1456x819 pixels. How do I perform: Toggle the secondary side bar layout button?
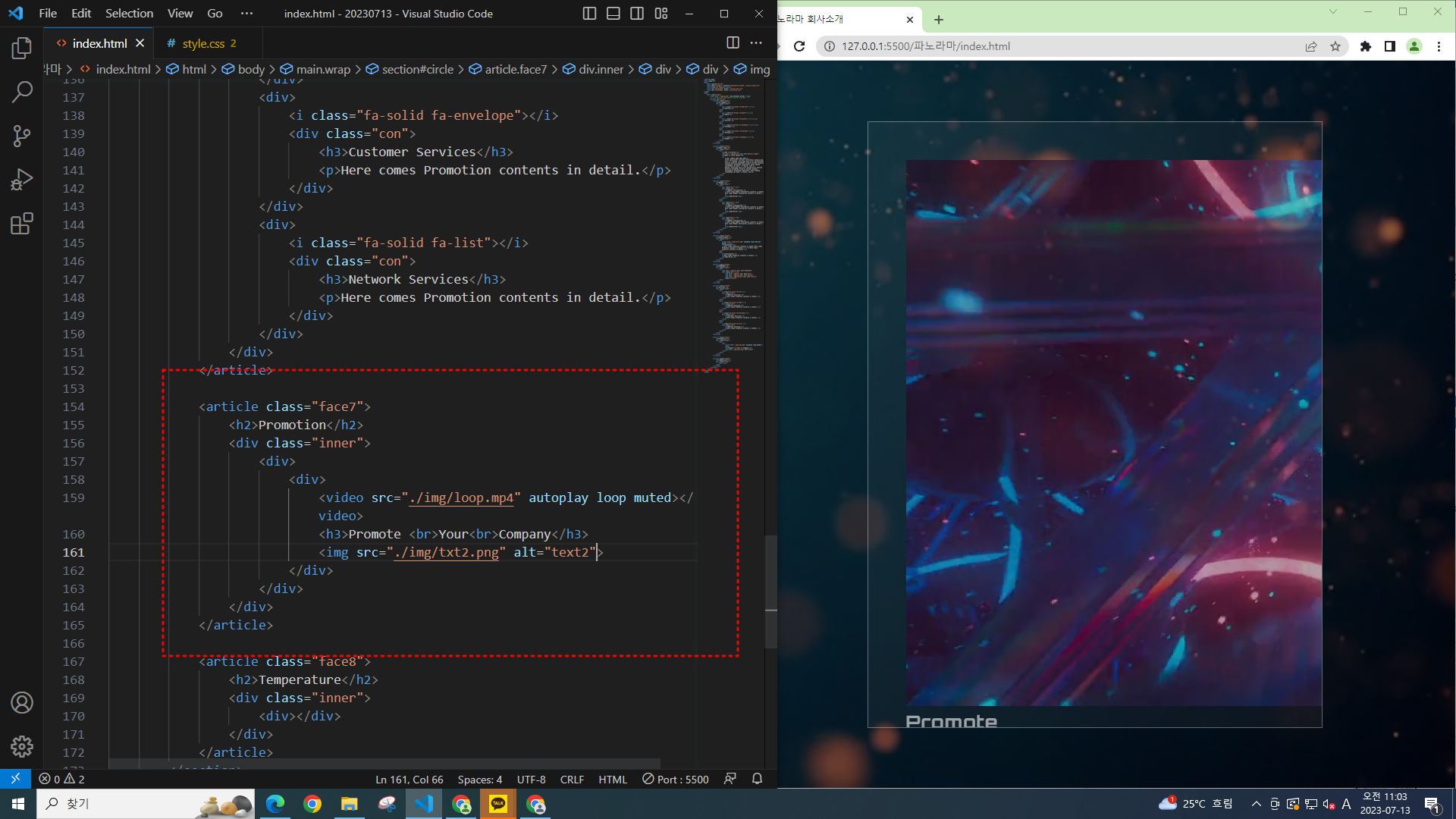637,14
